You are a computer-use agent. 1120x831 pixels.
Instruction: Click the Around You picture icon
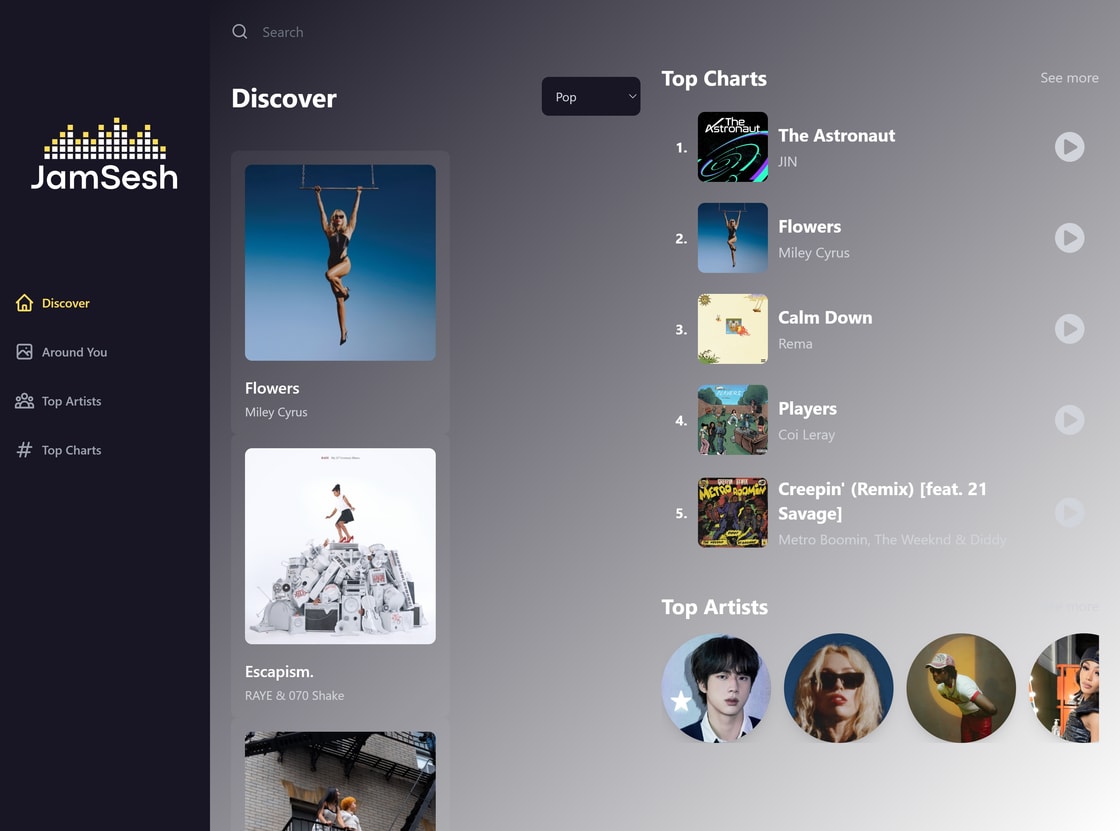click(24, 352)
